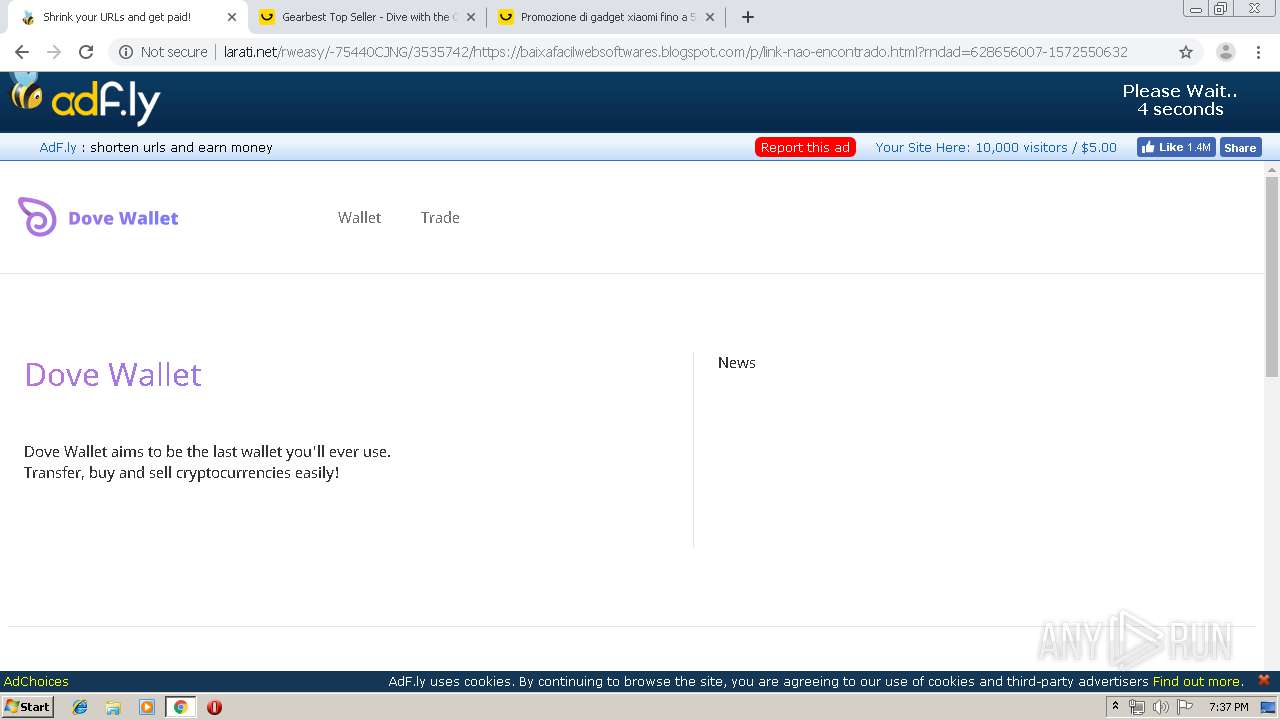Open the AdF.ly link in subheader

pyautogui.click(x=58, y=147)
